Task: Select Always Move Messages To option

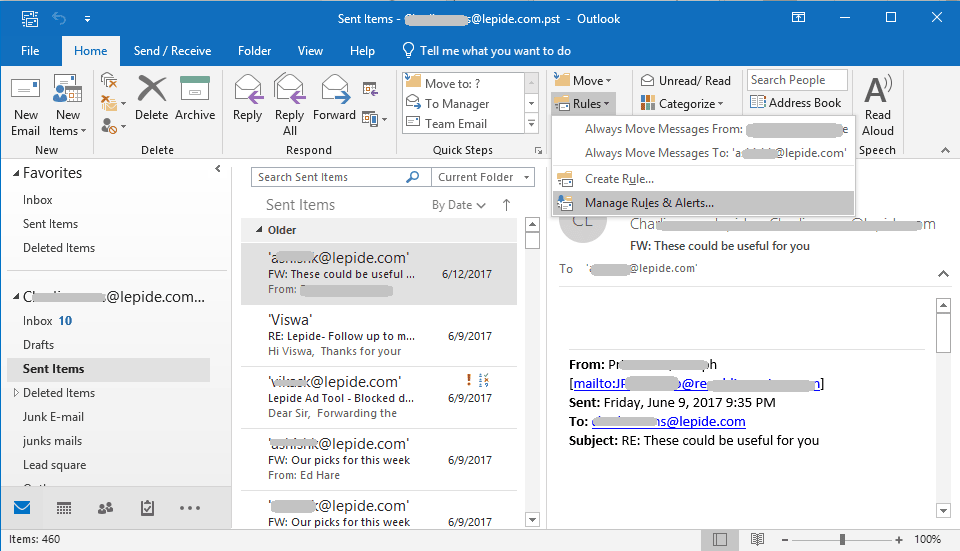Action: point(703,153)
